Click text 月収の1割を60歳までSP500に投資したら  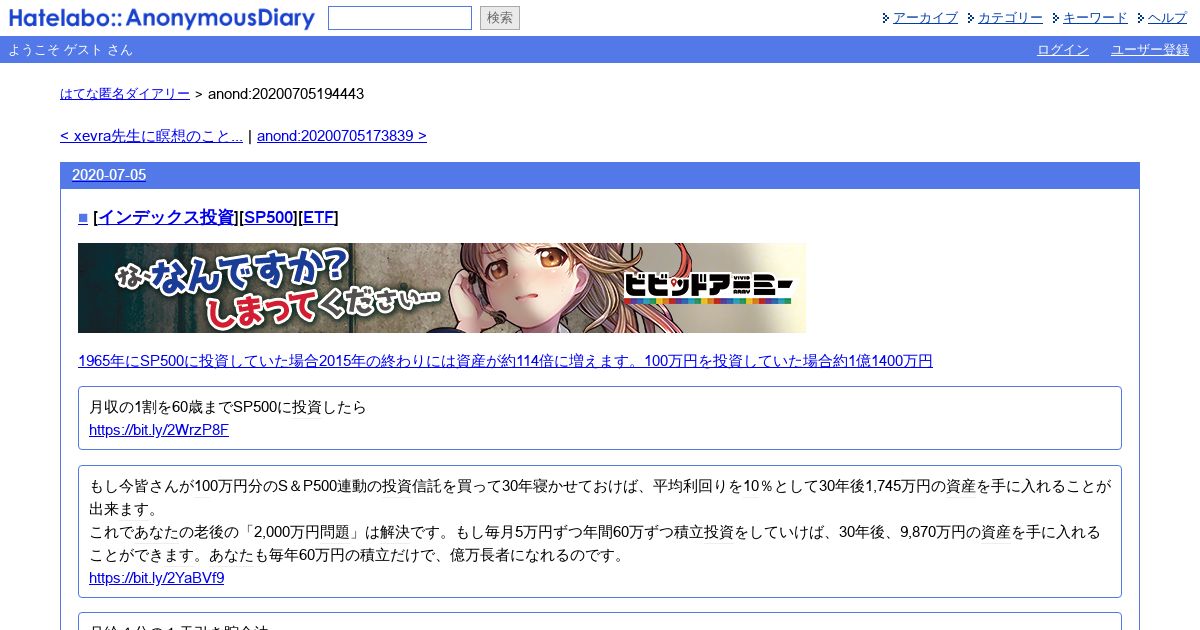point(228,408)
